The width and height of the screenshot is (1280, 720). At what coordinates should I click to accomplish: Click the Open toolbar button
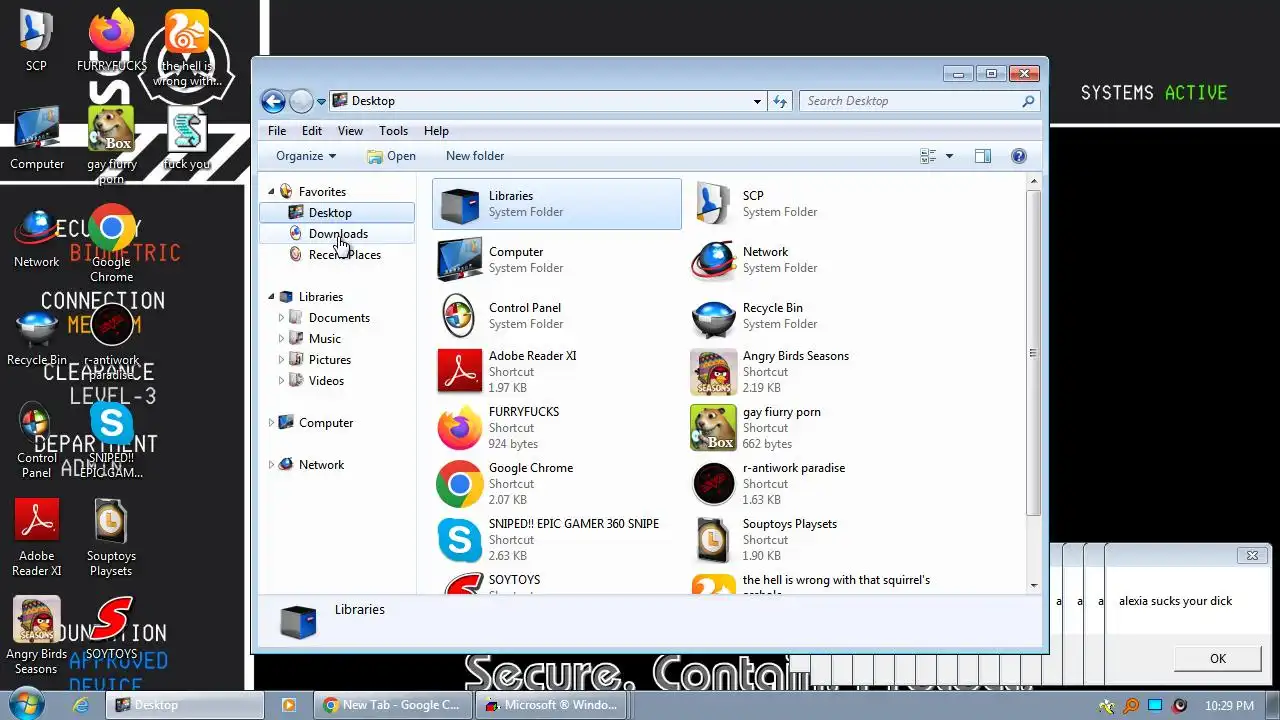(x=391, y=156)
